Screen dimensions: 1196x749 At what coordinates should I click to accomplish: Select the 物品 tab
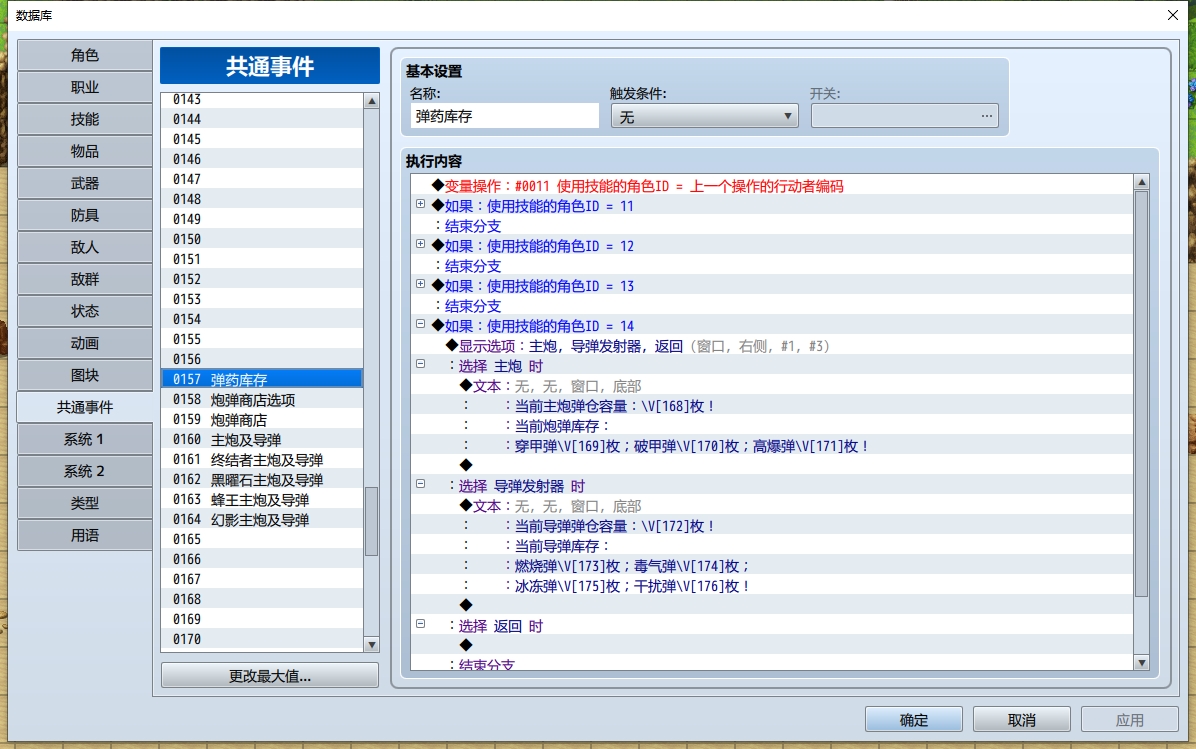coord(85,152)
